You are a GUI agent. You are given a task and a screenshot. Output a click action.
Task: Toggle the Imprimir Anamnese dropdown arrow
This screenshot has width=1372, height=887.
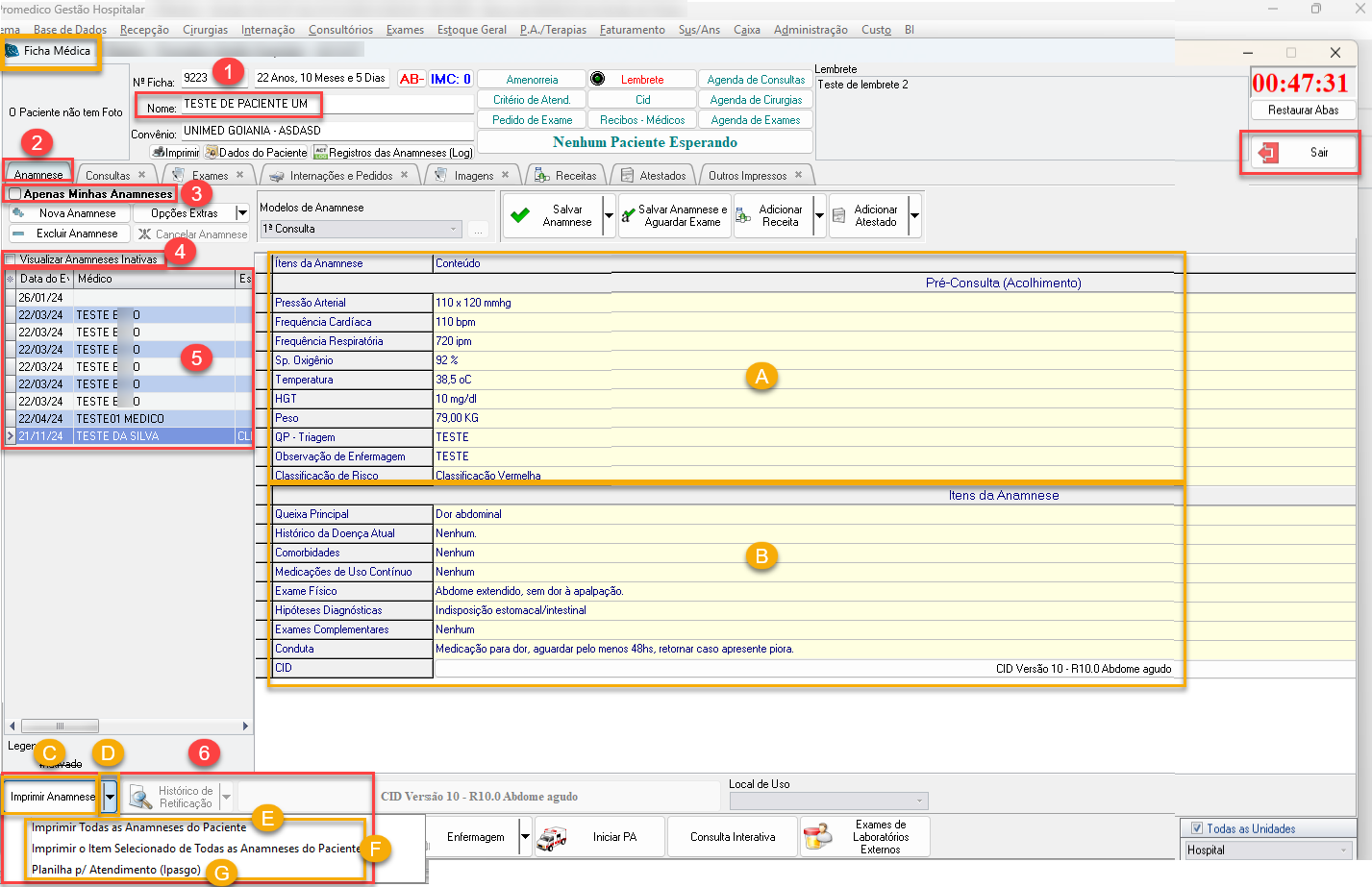click(x=111, y=797)
